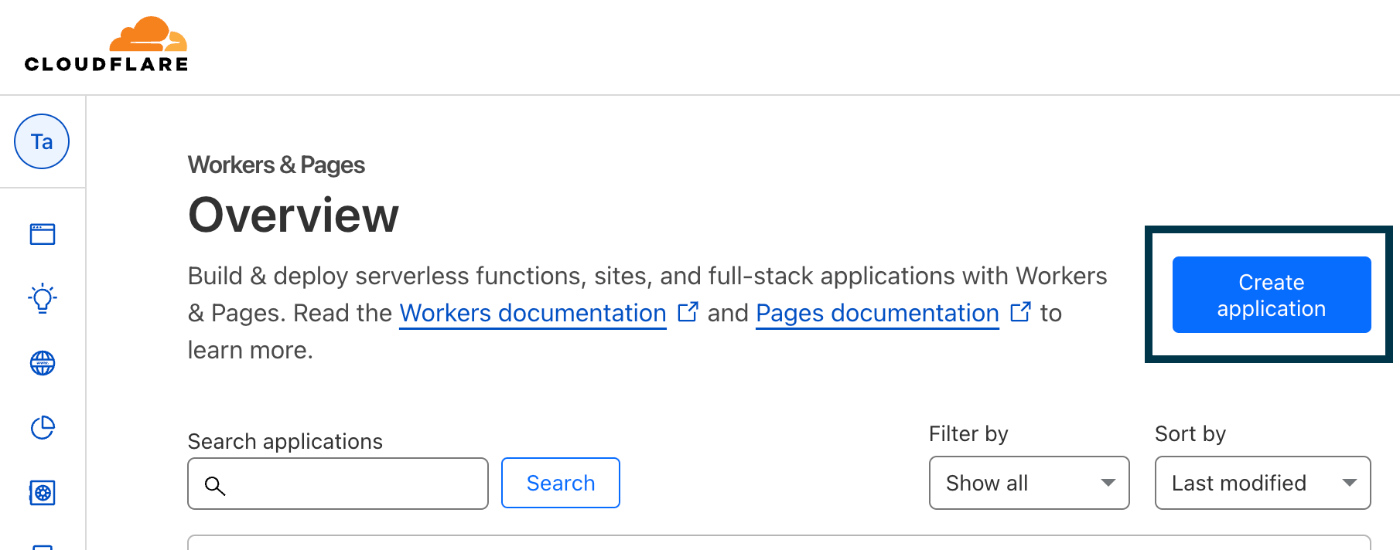Open the browser window sidebar icon
Image resolution: width=1400 pixels, height=550 pixels.
click(x=42, y=235)
